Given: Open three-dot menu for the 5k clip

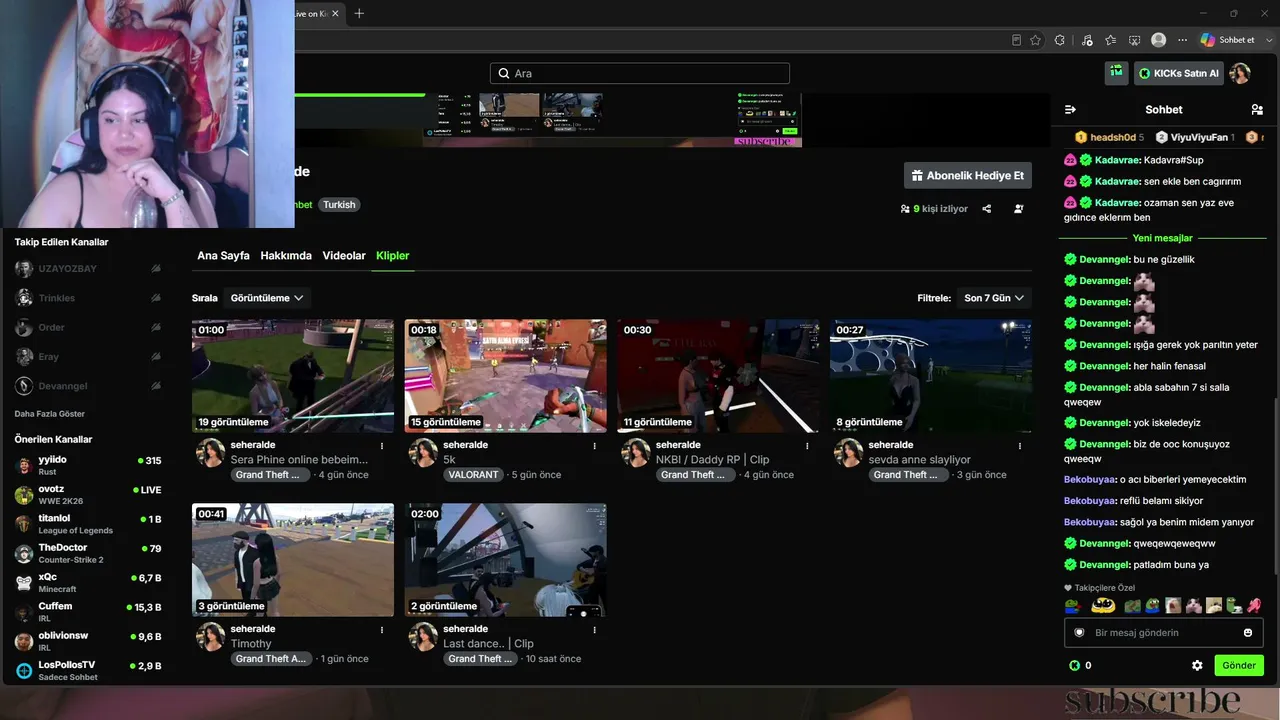Looking at the screenshot, I should (595, 446).
